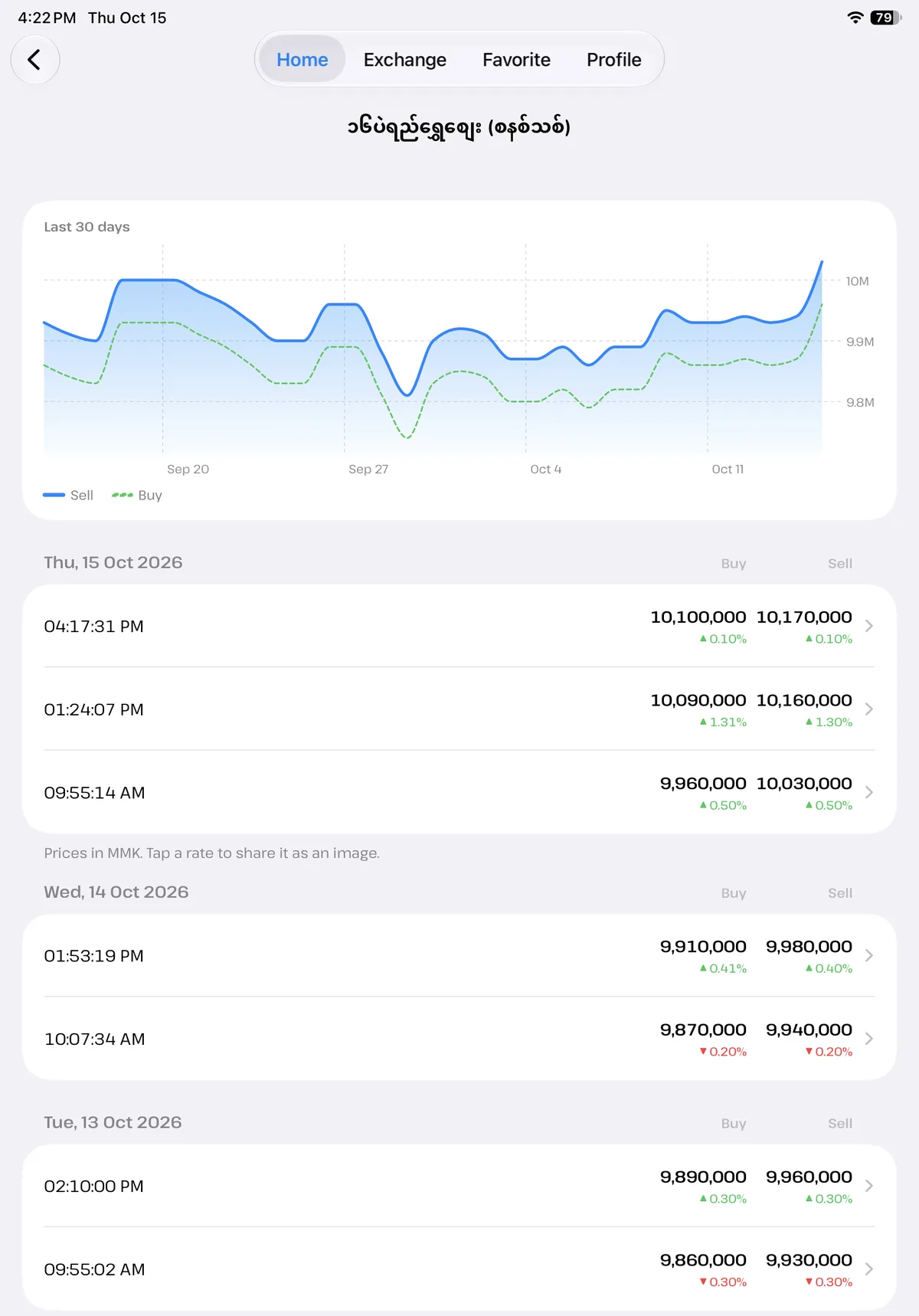Toggle the Buy series in chart legend
Viewport: 919px width, 1316px height.
pyautogui.click(x=137, y=496)
